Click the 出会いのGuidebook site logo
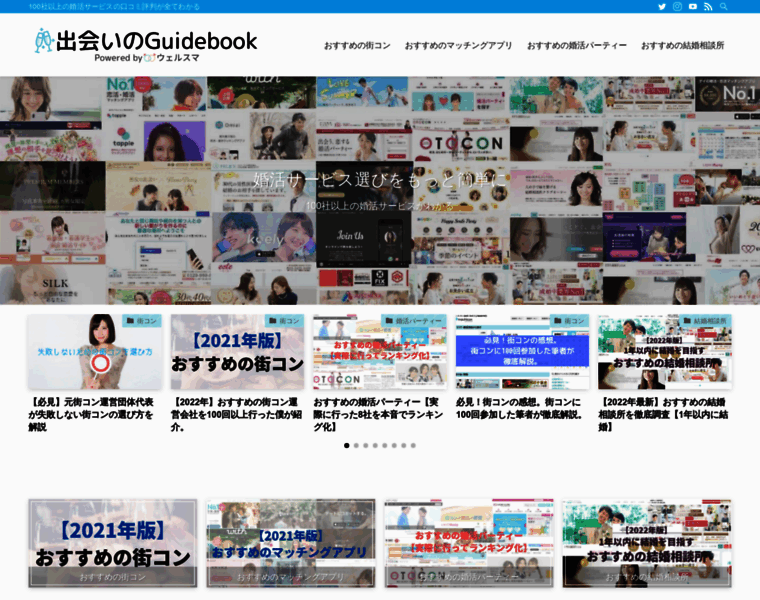The width and height of the screenshot is (760, 600). (x=145, y=45)
